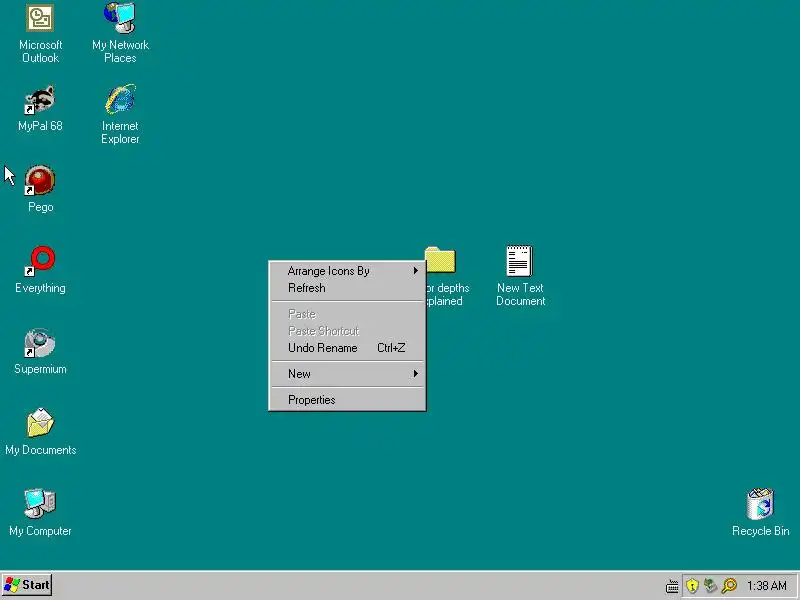The height and width of the screenshot is (600, 800).
Task: Select the yellow folder behind the menu
Action: [x=440, y=260]
